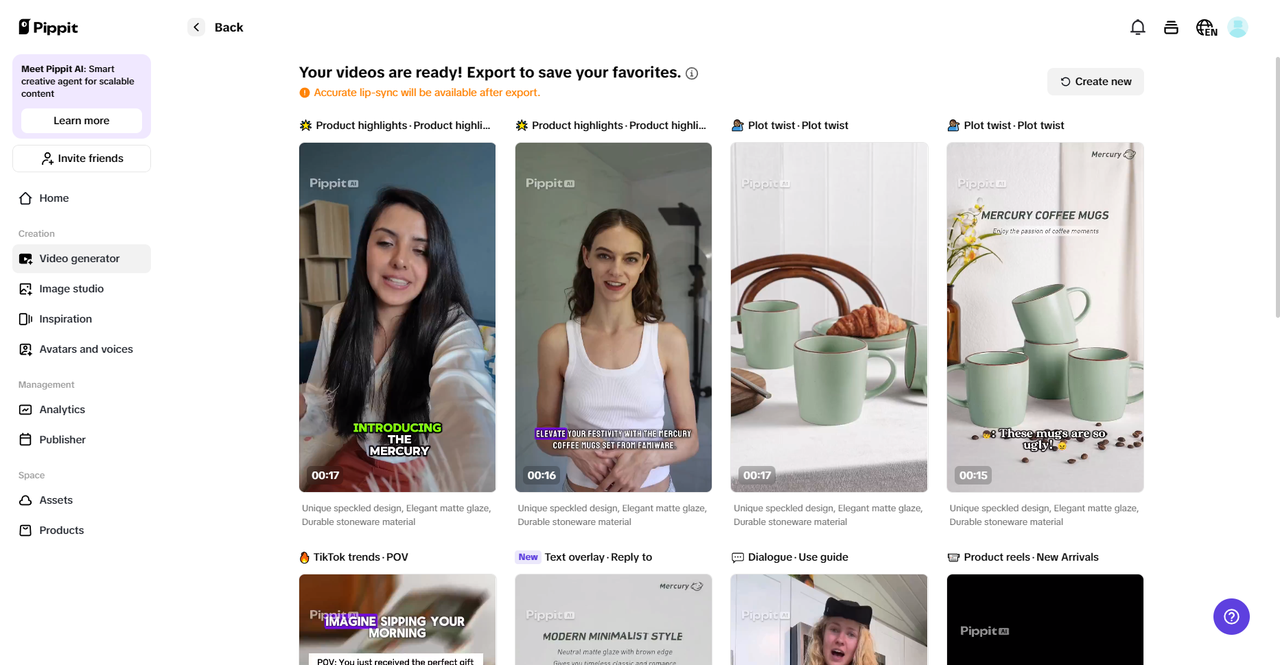Click the chat bubble icon beside Dialogue
Image resolution: width=1280 pixels, height=665 pixels.
[737, 557]
